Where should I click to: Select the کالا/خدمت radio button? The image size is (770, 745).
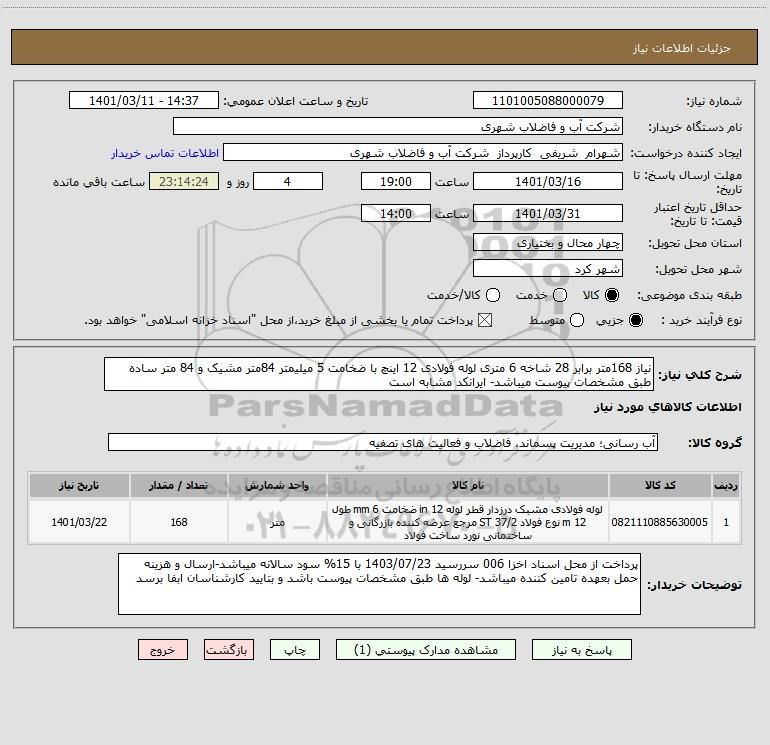point(493,295)
